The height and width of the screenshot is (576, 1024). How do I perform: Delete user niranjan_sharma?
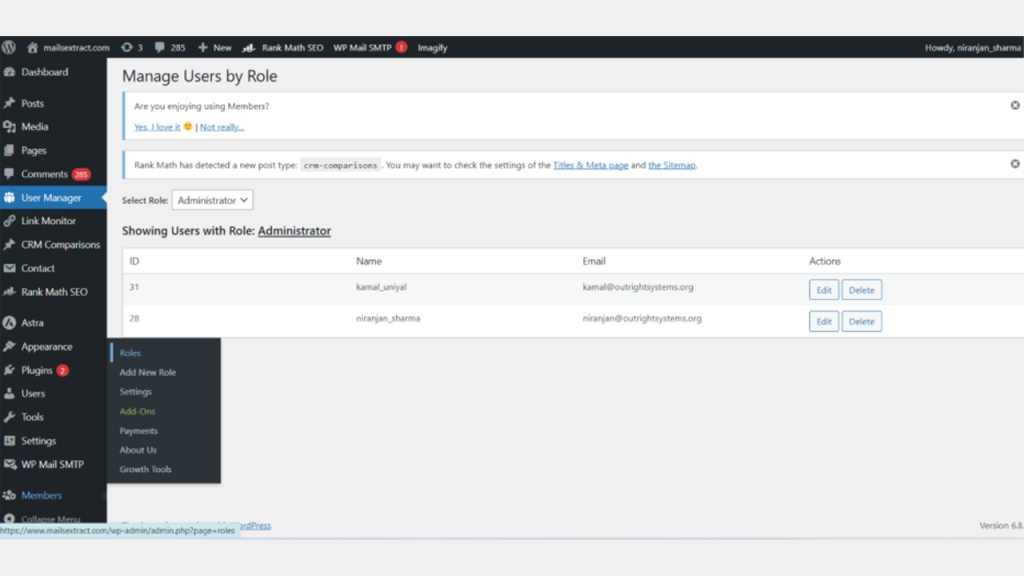click(861, 321)
